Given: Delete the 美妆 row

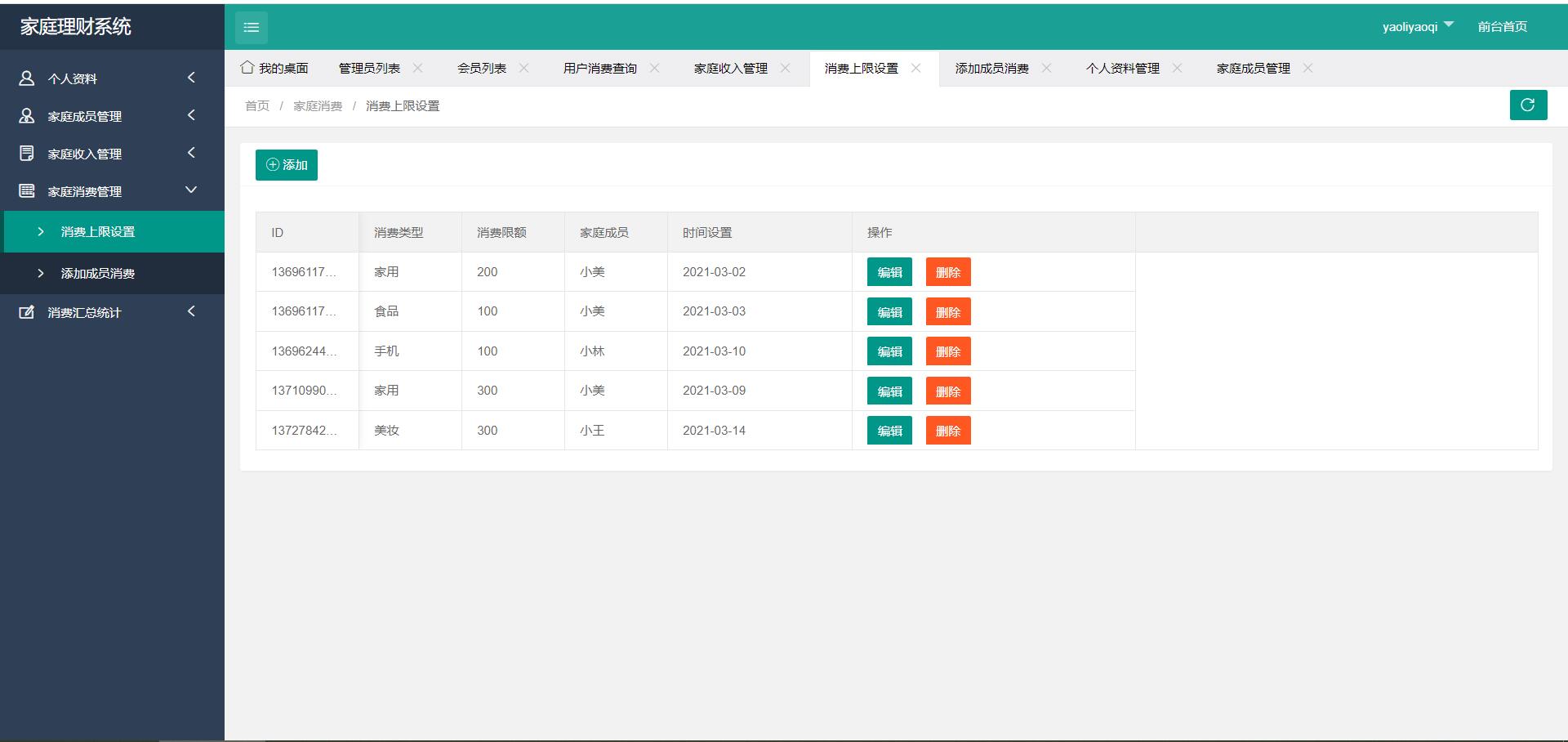Looking at the screenshot, I should [948, 431].
